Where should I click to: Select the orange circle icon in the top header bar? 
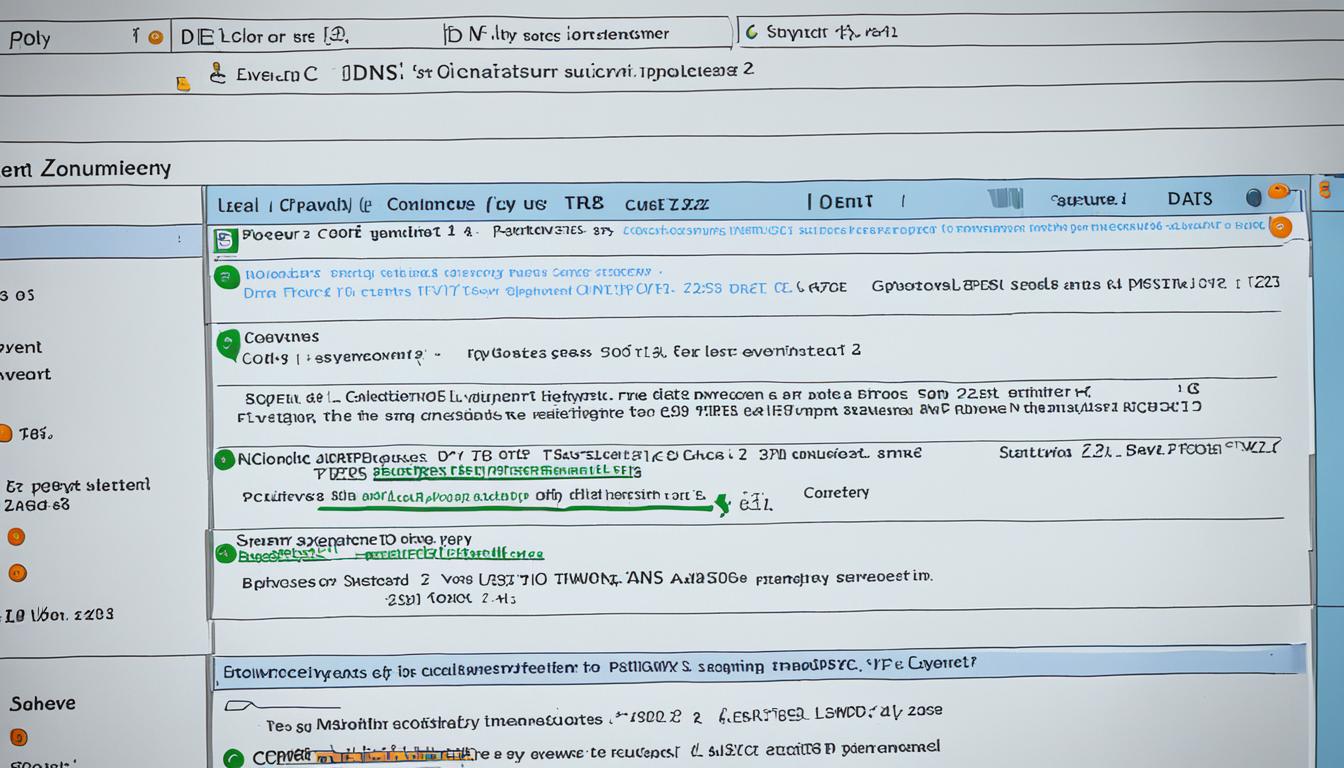click(x=157, y=35)
